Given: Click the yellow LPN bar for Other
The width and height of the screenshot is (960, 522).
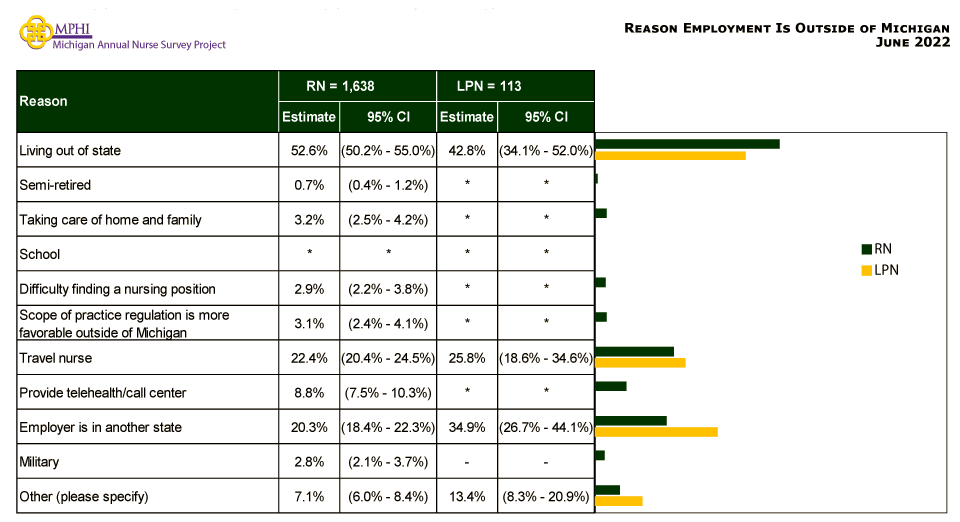Looking at the screenshot, I should pos(618,501).
